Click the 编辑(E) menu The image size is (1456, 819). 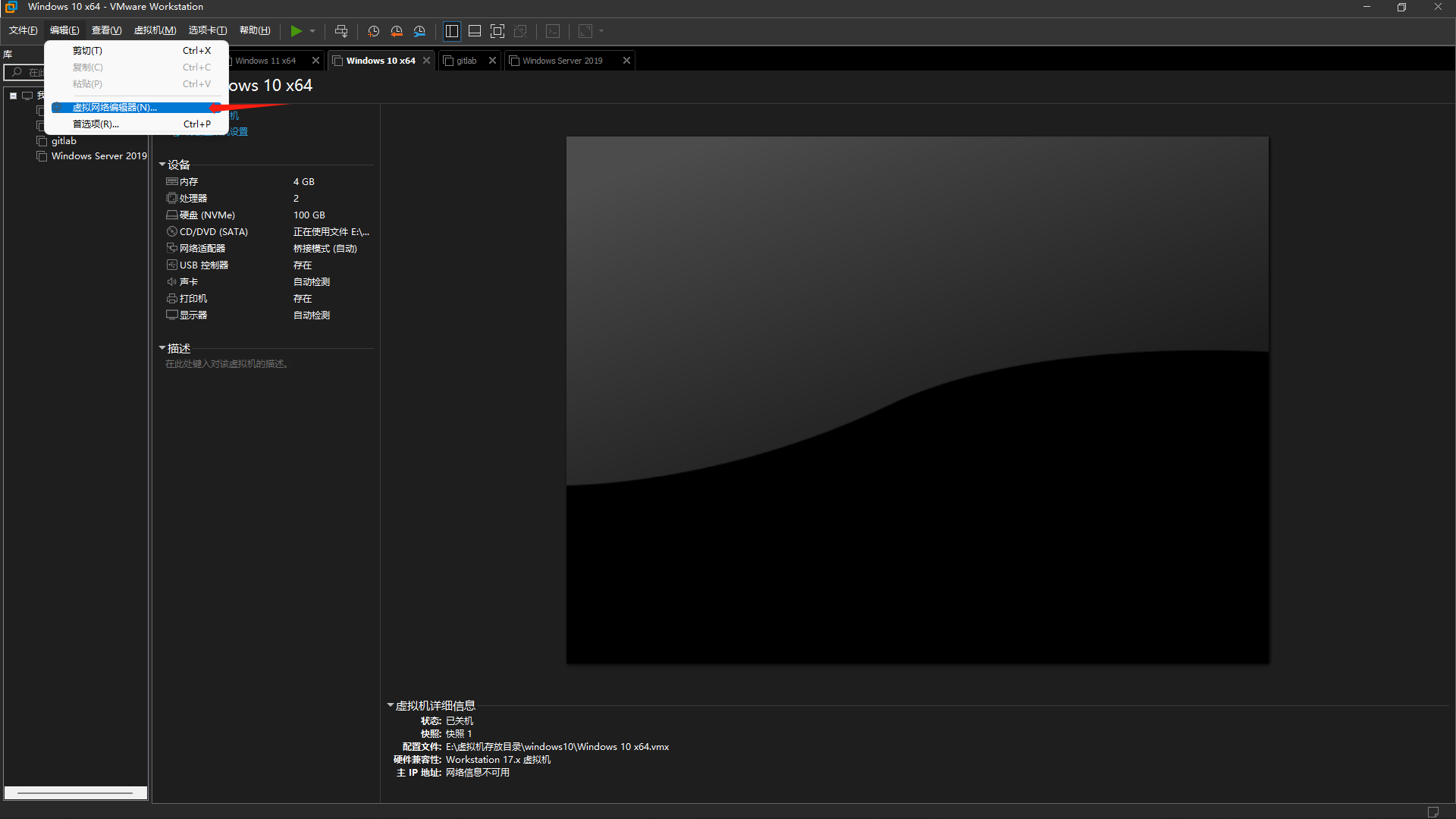(x=64, y=30)
